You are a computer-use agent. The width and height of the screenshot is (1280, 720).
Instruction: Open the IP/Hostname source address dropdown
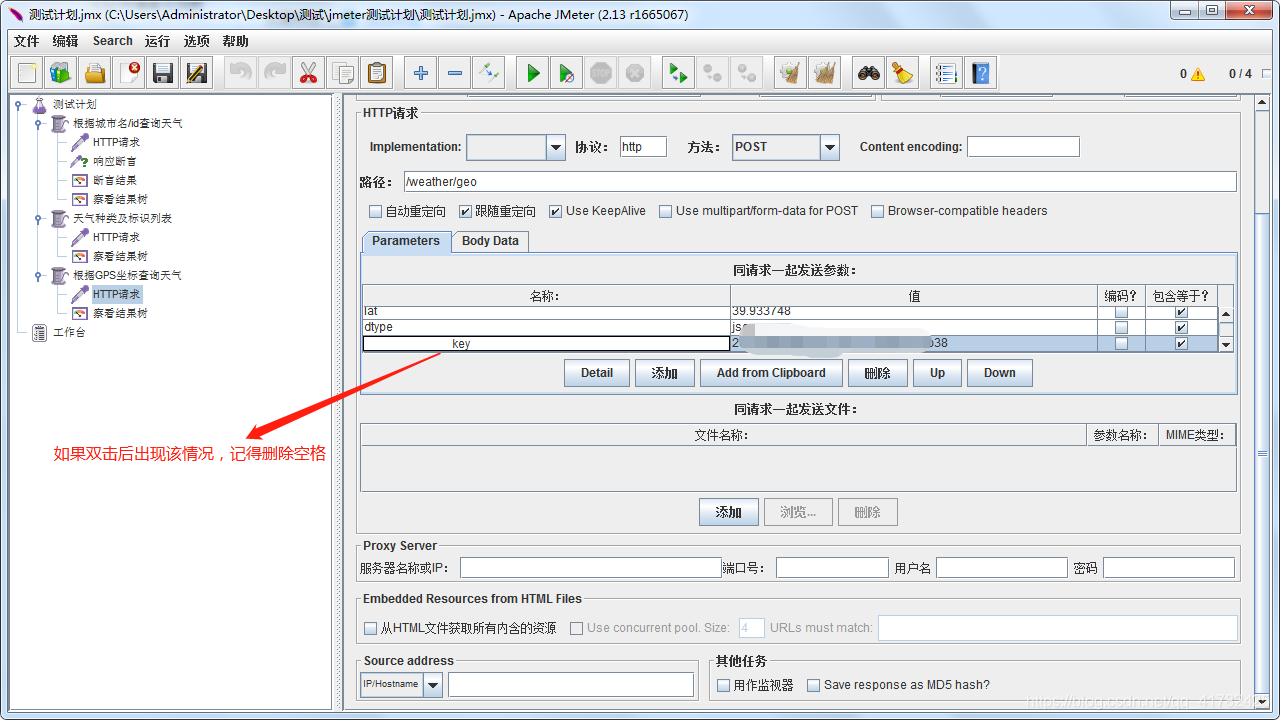click(433, 685)
